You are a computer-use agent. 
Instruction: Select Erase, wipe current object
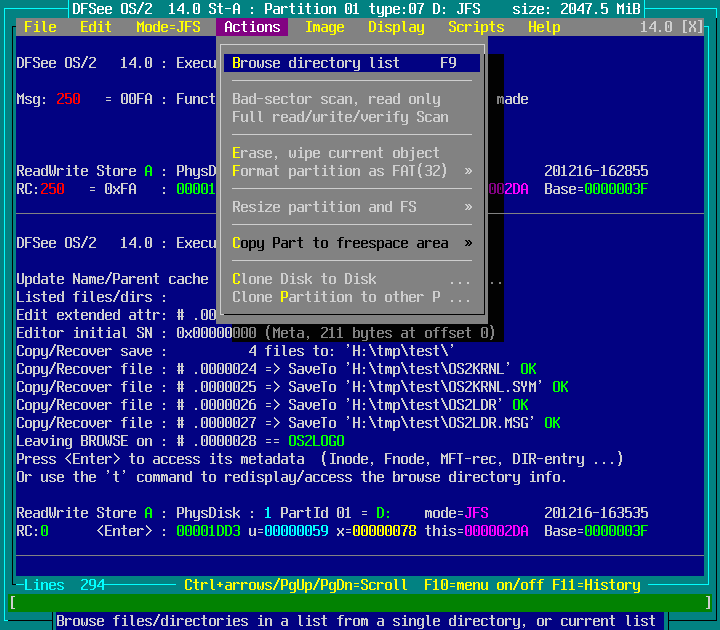(336, 153)
